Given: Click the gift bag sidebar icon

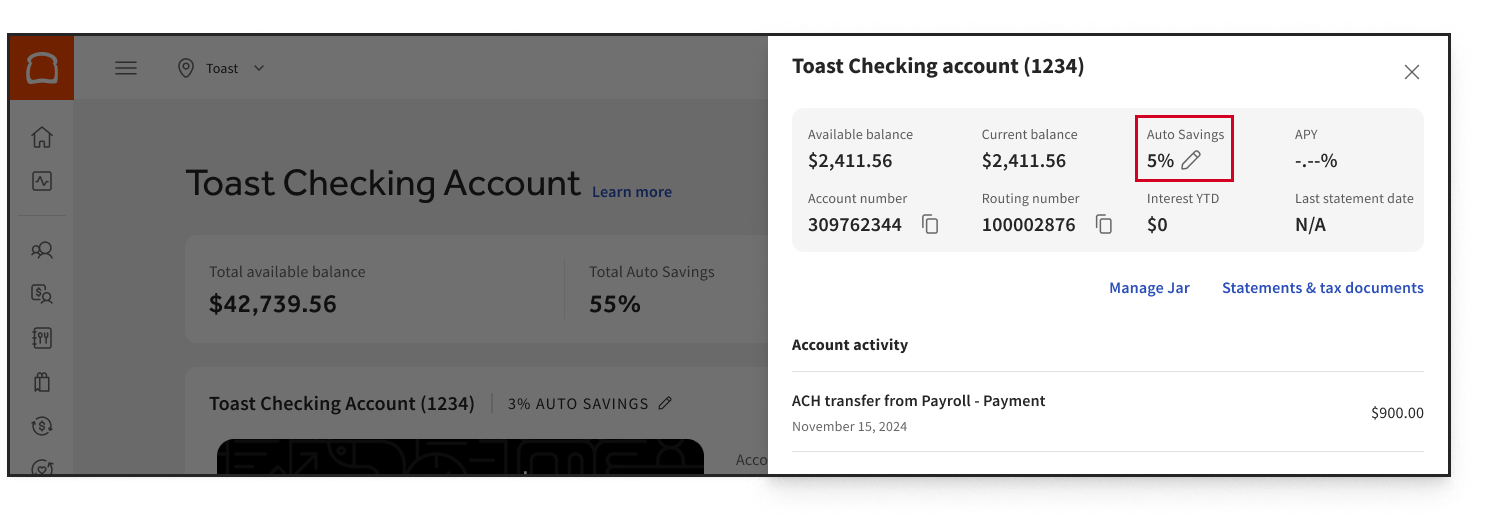Looking at the screenshot, I should 42,381.
